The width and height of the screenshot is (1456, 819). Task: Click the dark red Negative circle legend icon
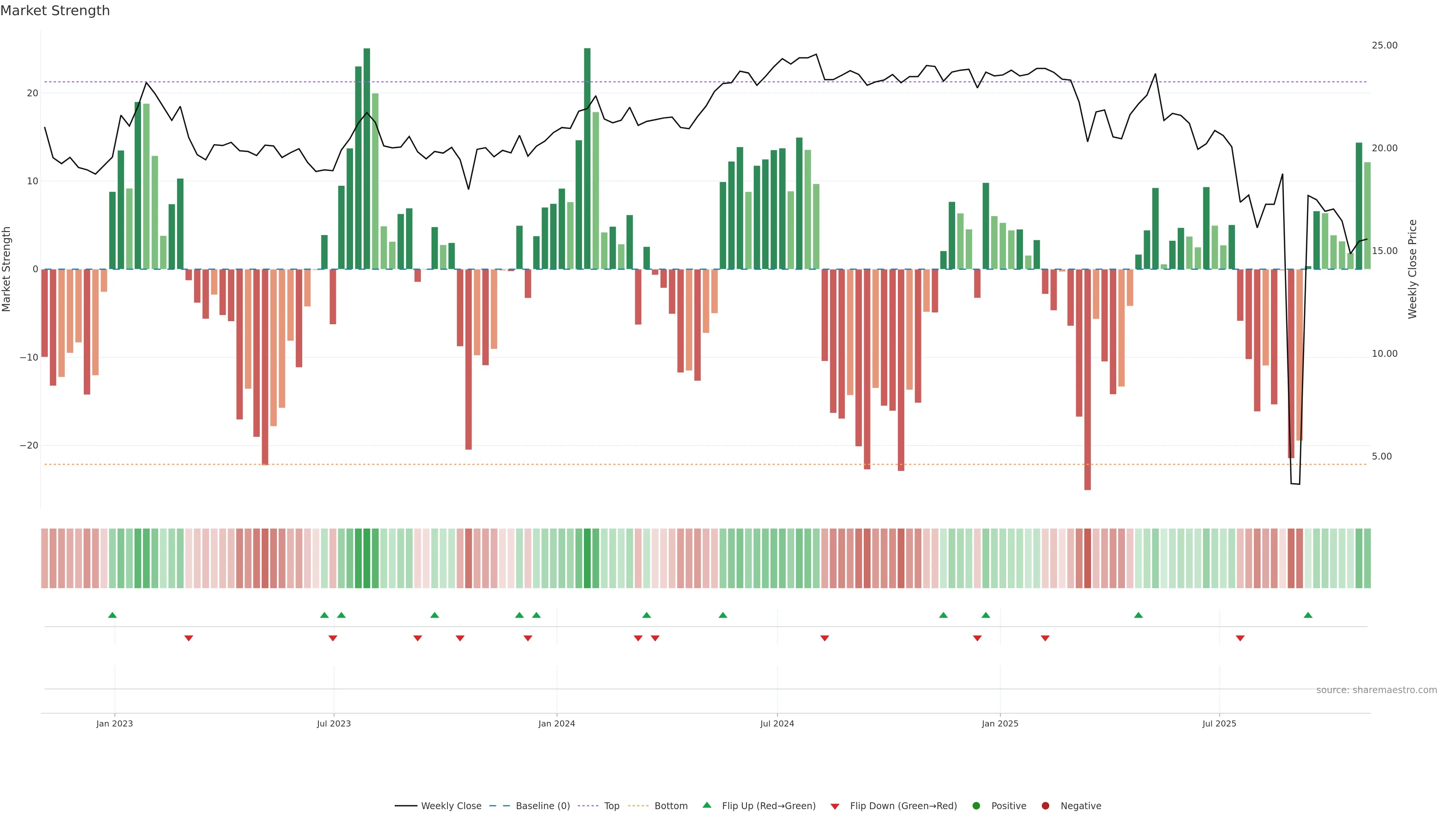1045,805
